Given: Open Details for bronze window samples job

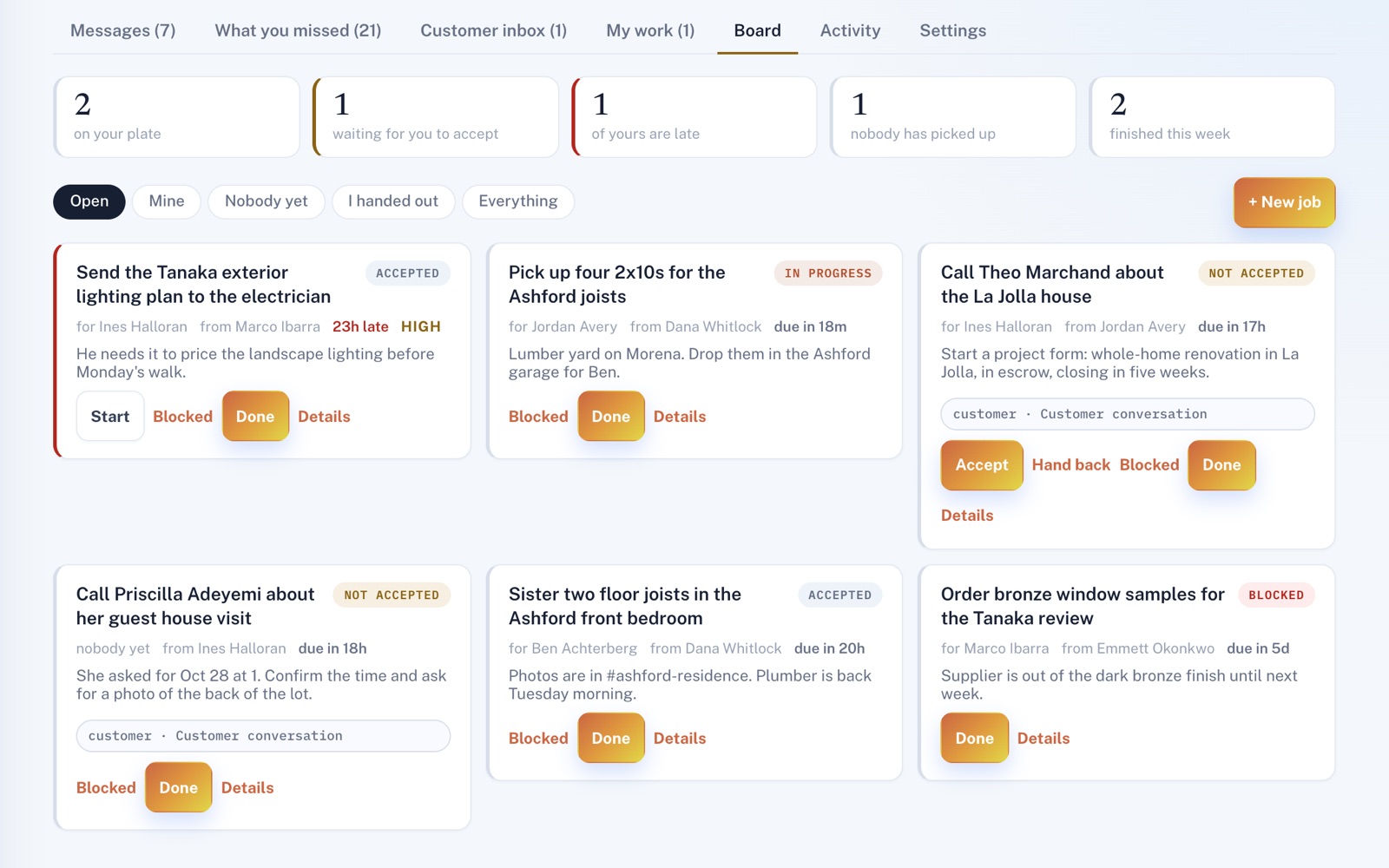Looking at the screenshot, I should (1043, 739).
